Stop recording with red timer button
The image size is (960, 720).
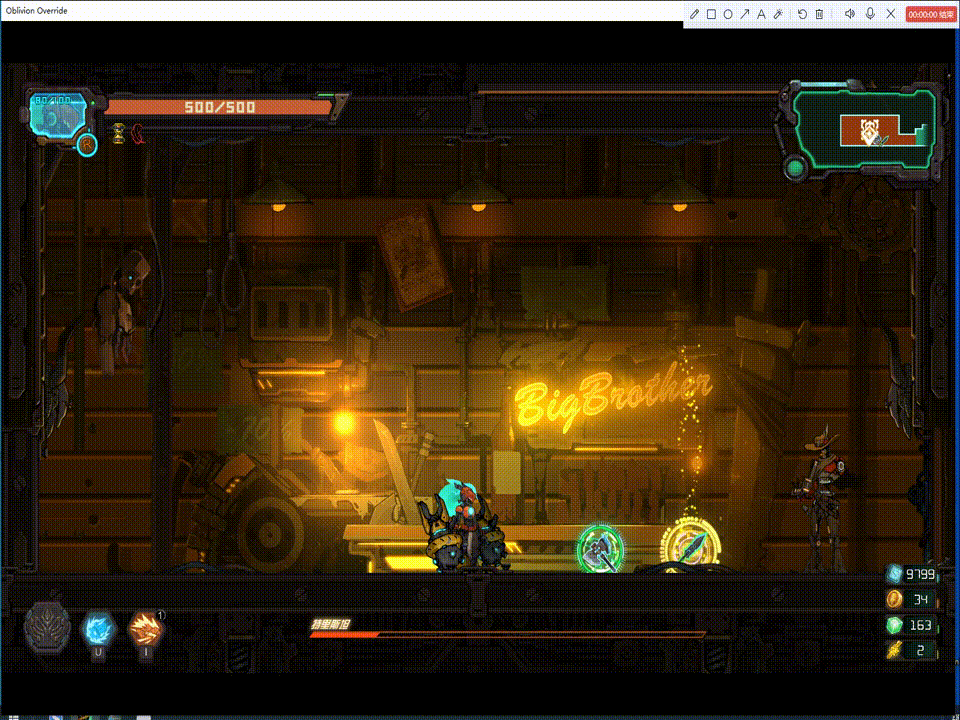(929, 14)
